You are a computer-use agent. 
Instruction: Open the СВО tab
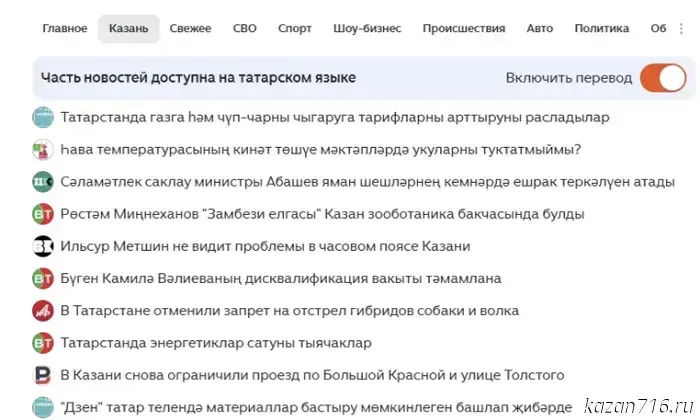tap(245, 29)
